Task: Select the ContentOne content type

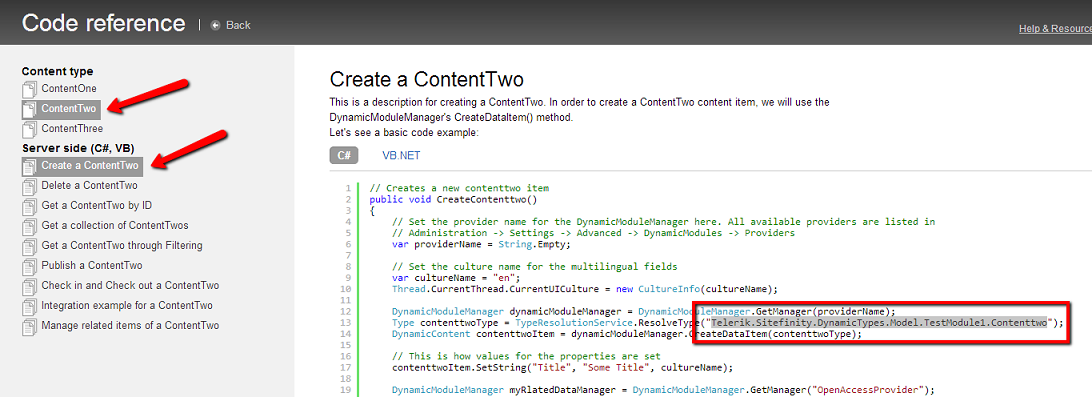Action: [69, 88]
